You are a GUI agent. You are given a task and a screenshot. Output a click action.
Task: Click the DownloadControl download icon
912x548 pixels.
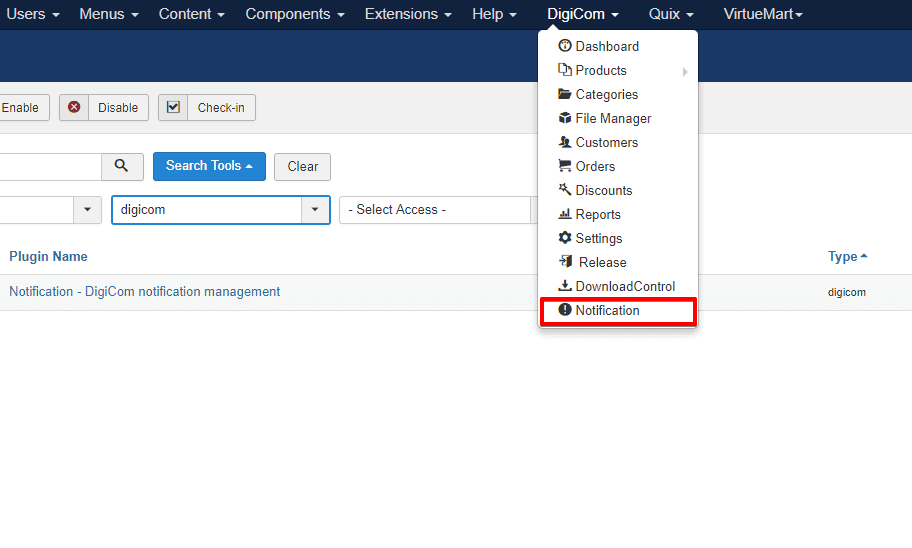coord(565,286)
